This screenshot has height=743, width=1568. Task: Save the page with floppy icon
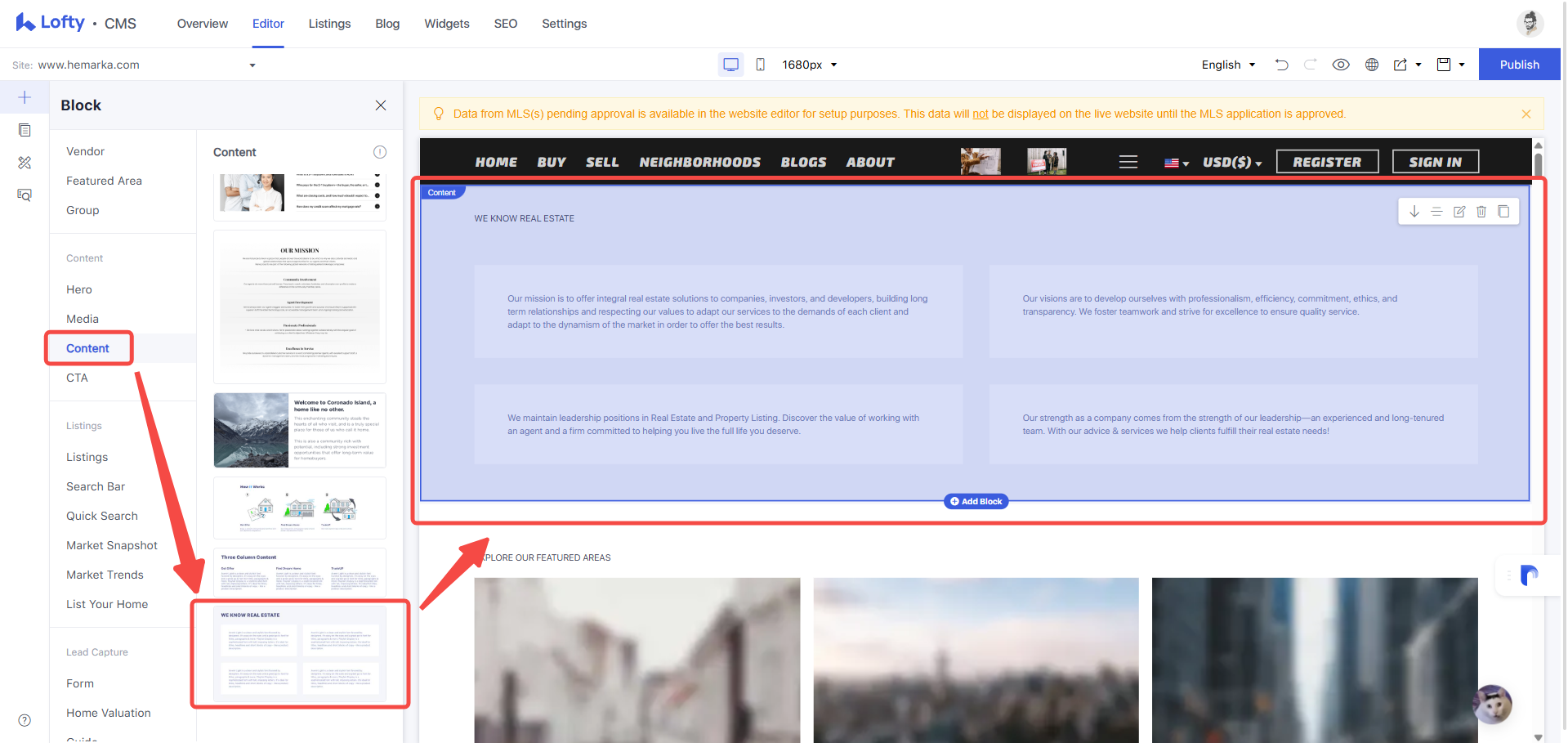[1444, 65]
